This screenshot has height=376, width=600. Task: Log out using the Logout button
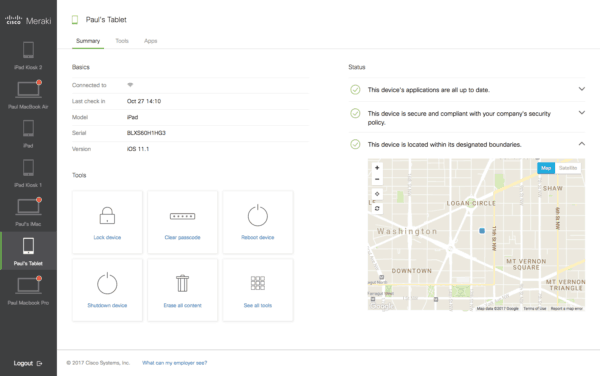(28, 363)
